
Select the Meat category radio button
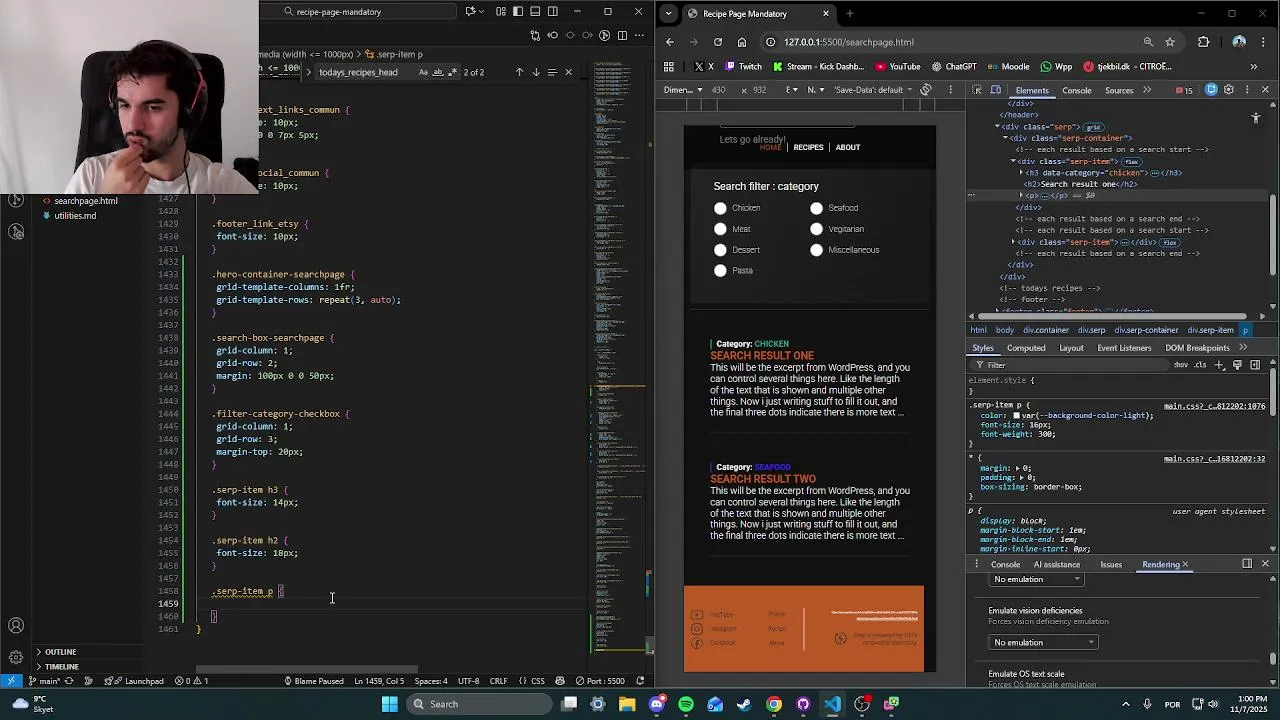pos(720,229)
